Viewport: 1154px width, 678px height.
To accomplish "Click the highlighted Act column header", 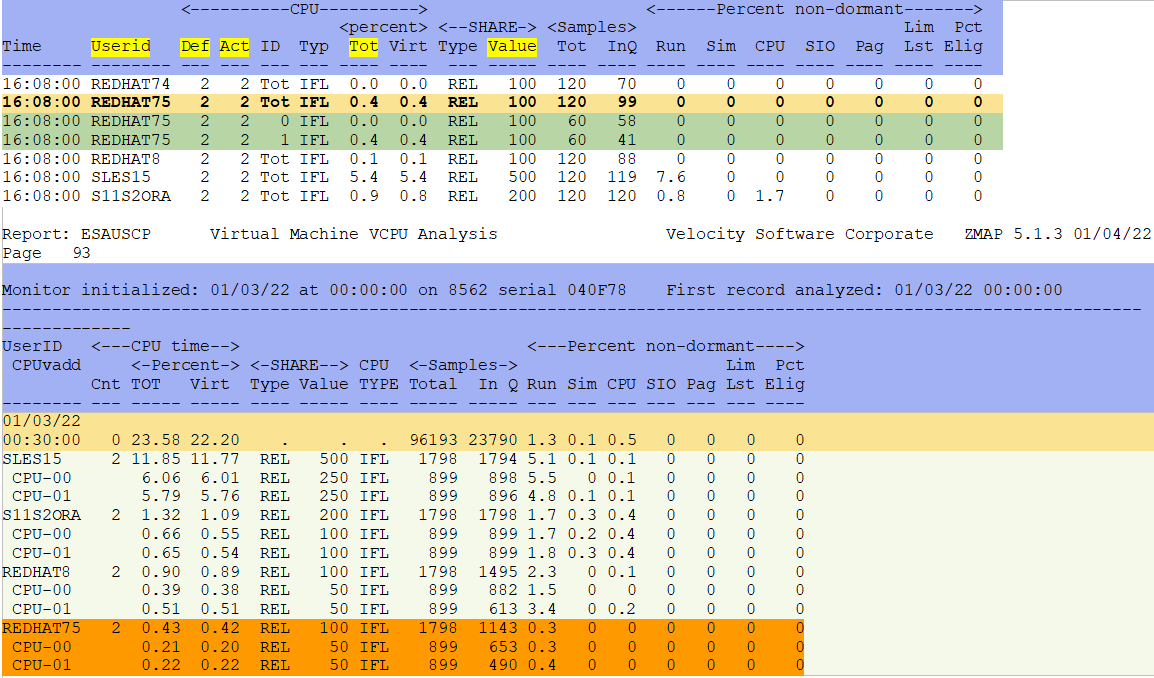I will click(234, 46).
